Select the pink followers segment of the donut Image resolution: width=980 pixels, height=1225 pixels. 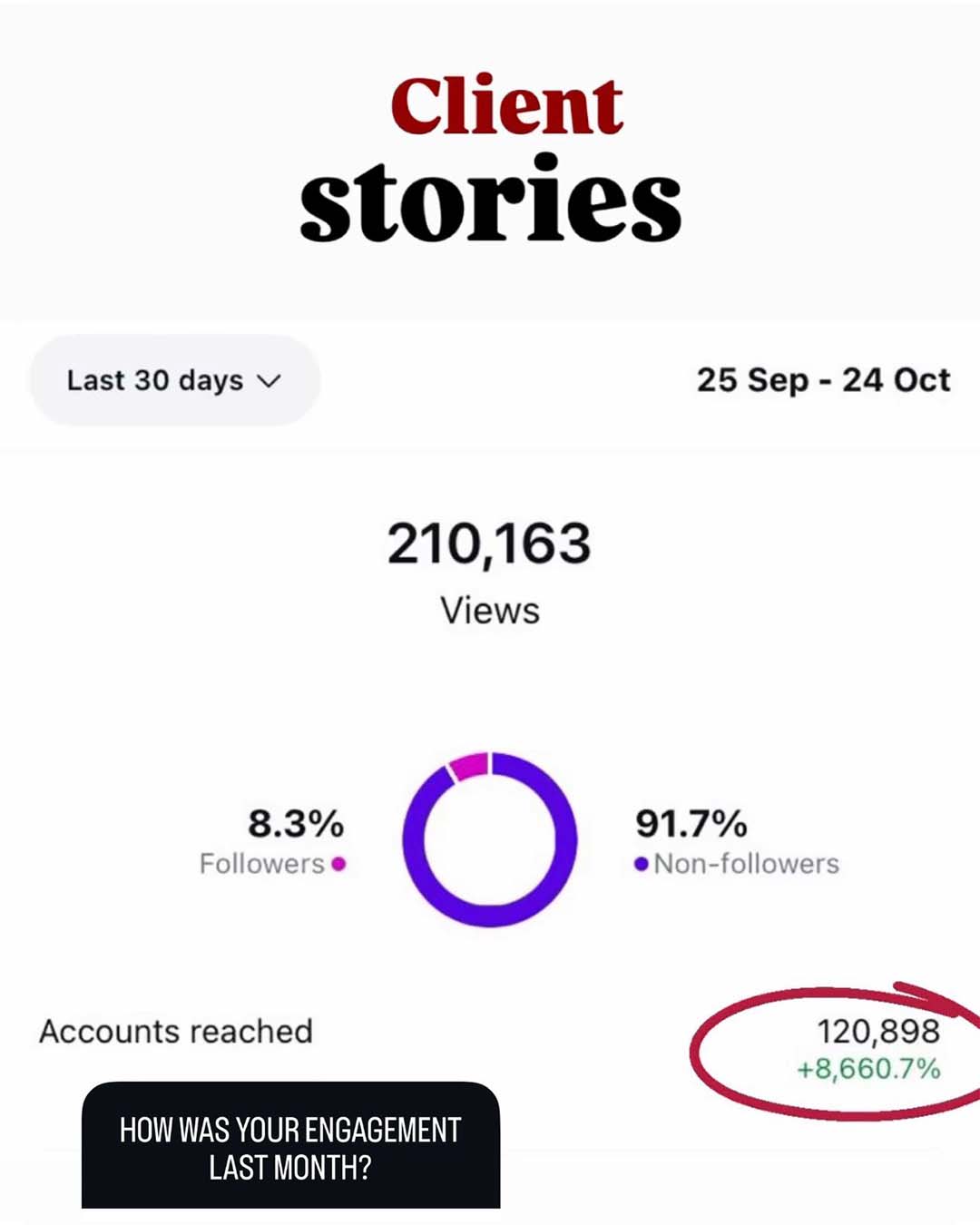(470, 765)
